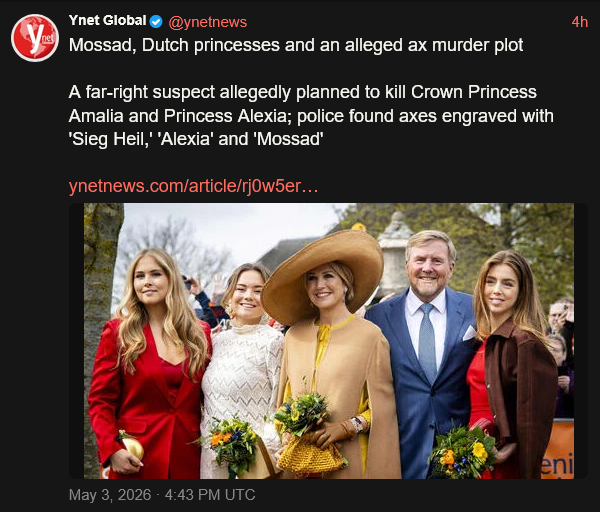This screenshot has width=600, height=512.
Task: Click the blue verified badge icon
Action: [x=156, y=22]
